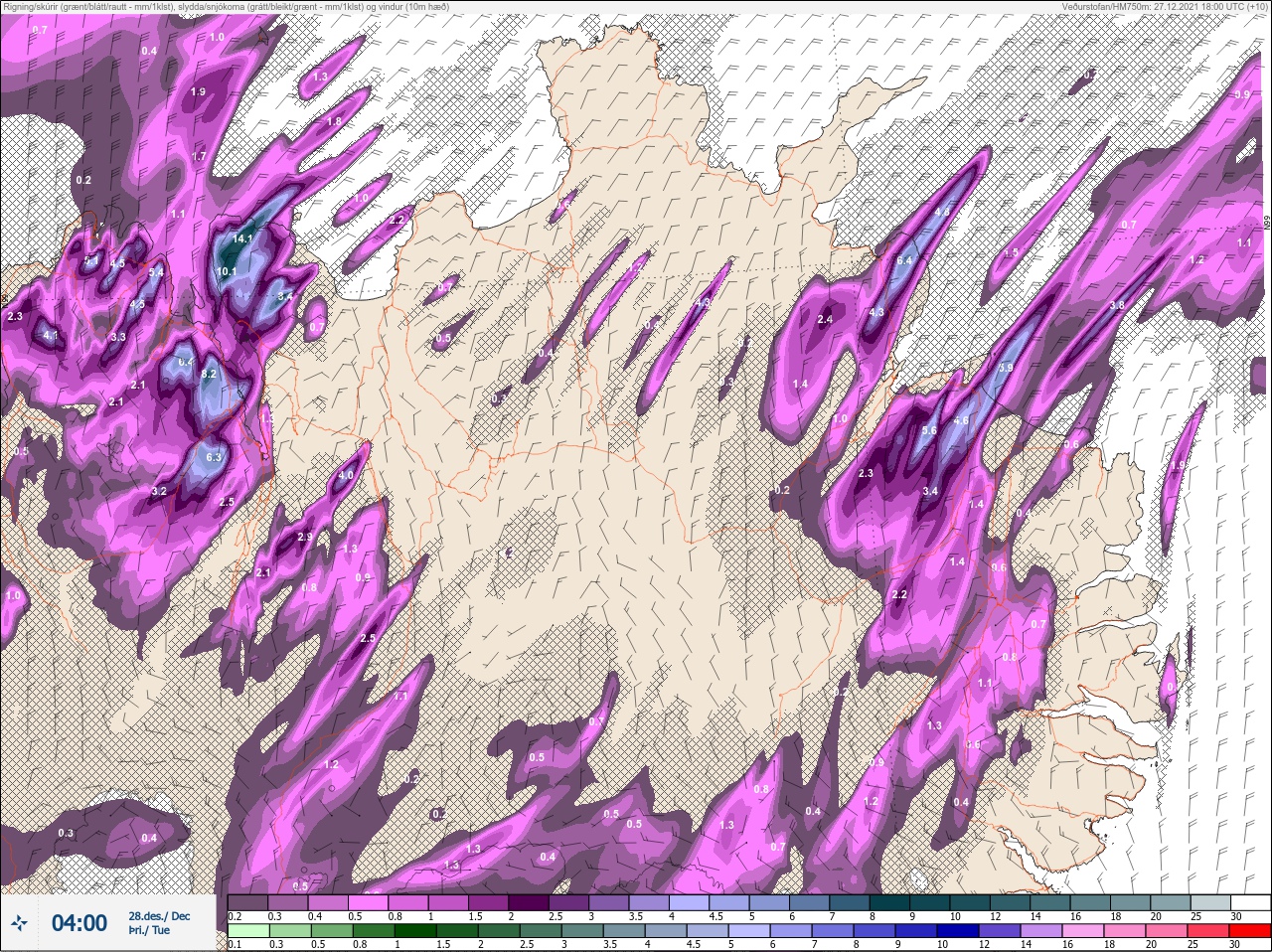Click the 6.3 value label on map
This screenshot has height=952, width=1272.
[213, 457]
